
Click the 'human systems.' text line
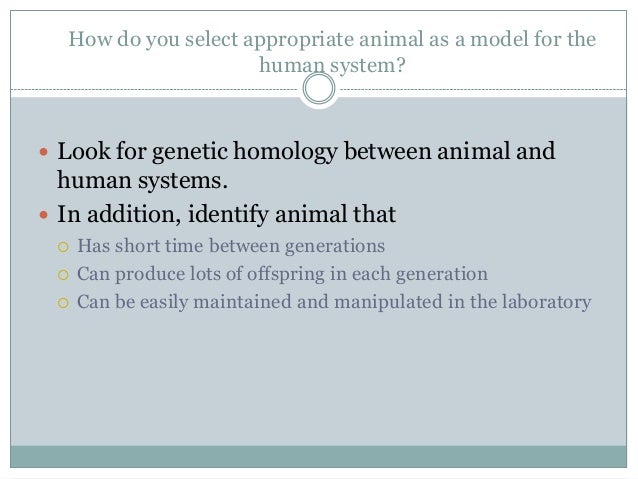click(142, 180)
